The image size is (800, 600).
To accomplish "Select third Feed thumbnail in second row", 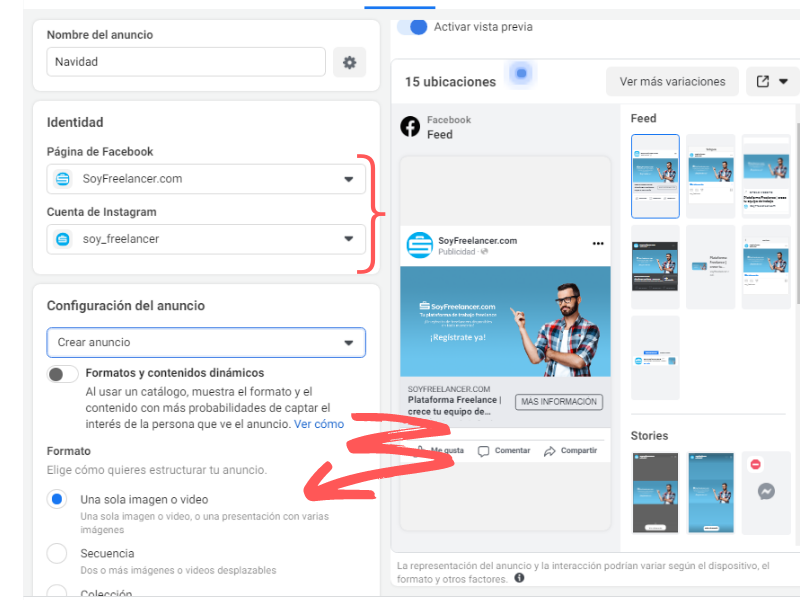I will tap(766, 267).
